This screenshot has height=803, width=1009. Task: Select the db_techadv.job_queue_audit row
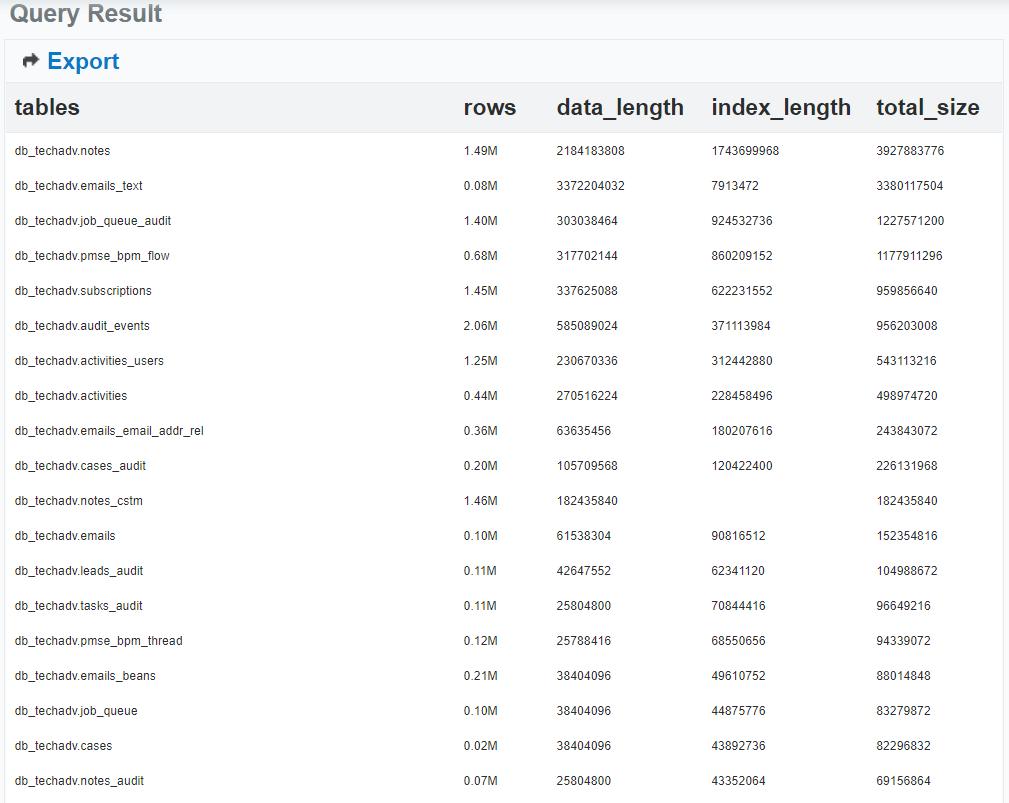pos(92,221)
